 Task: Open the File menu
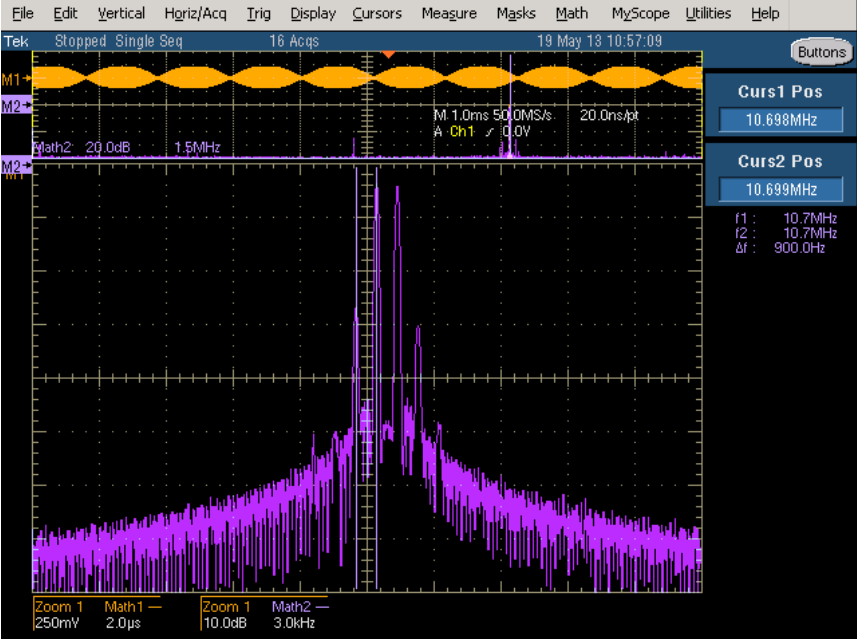(x=22, y=13)
